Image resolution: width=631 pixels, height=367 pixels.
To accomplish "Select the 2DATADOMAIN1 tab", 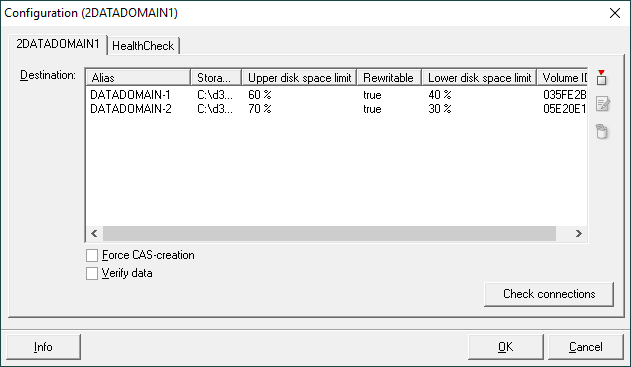I will point(58,44).
